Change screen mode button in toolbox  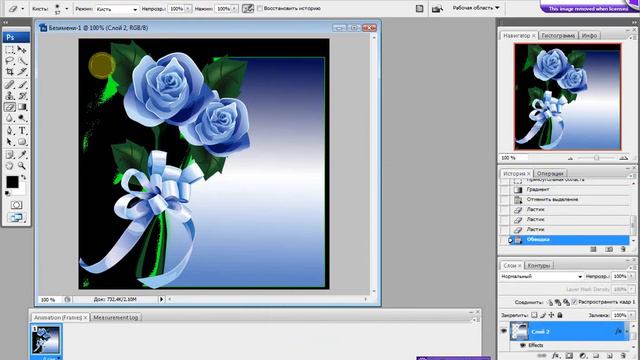[16, 218]
